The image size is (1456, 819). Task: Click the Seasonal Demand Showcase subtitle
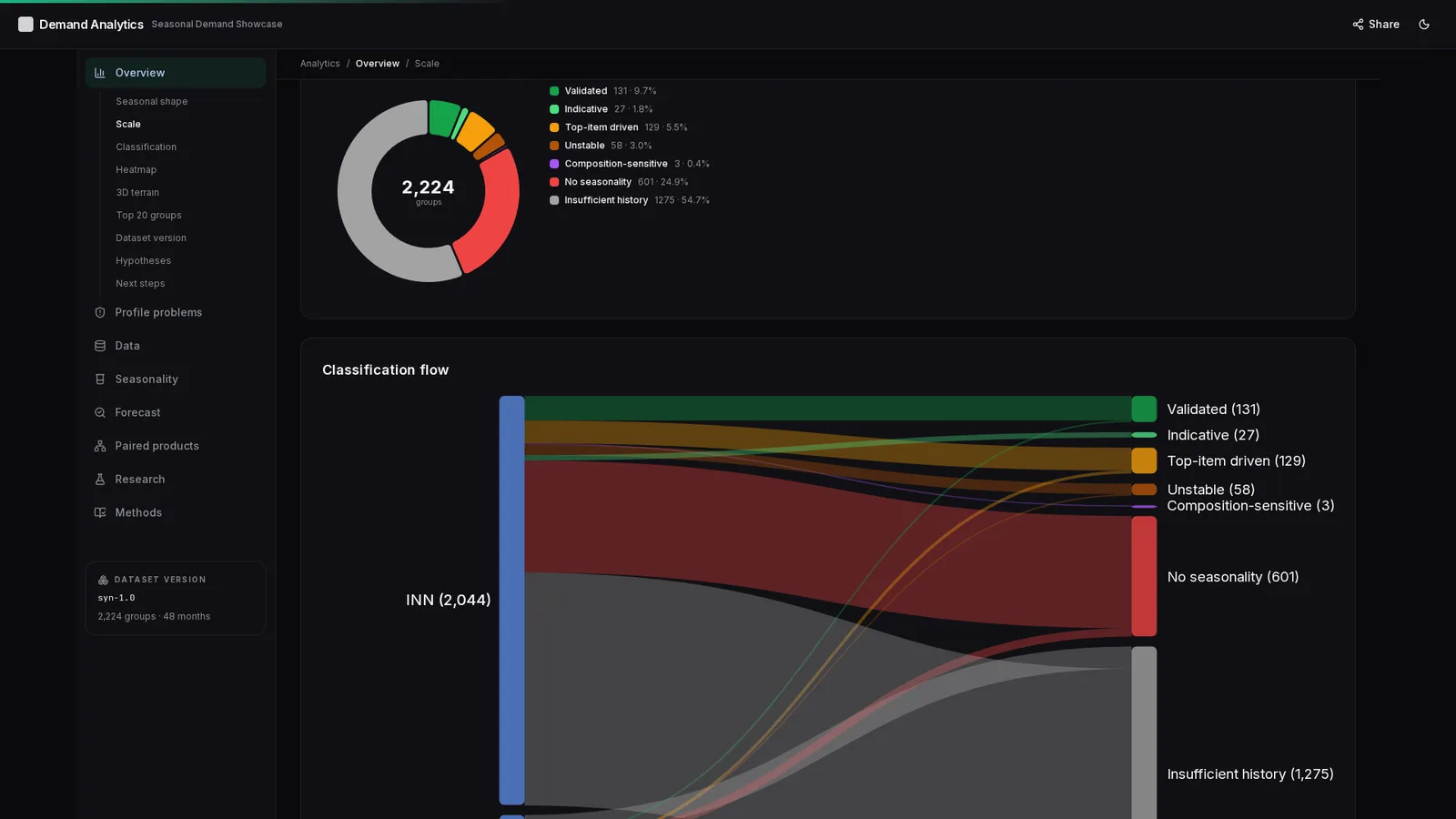coord(217,25)
